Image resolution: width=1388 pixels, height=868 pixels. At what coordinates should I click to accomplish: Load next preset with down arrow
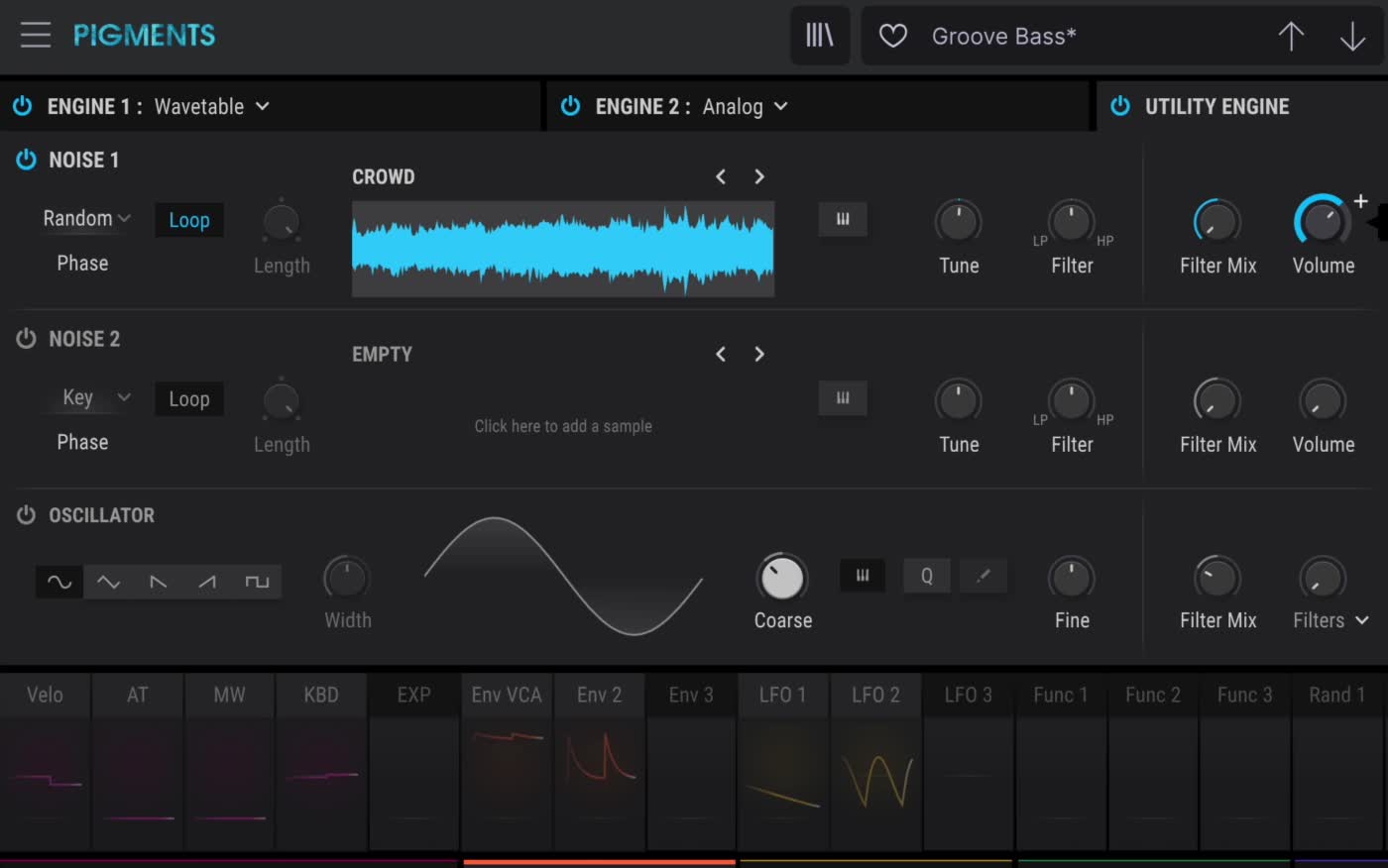[1352, 37]
